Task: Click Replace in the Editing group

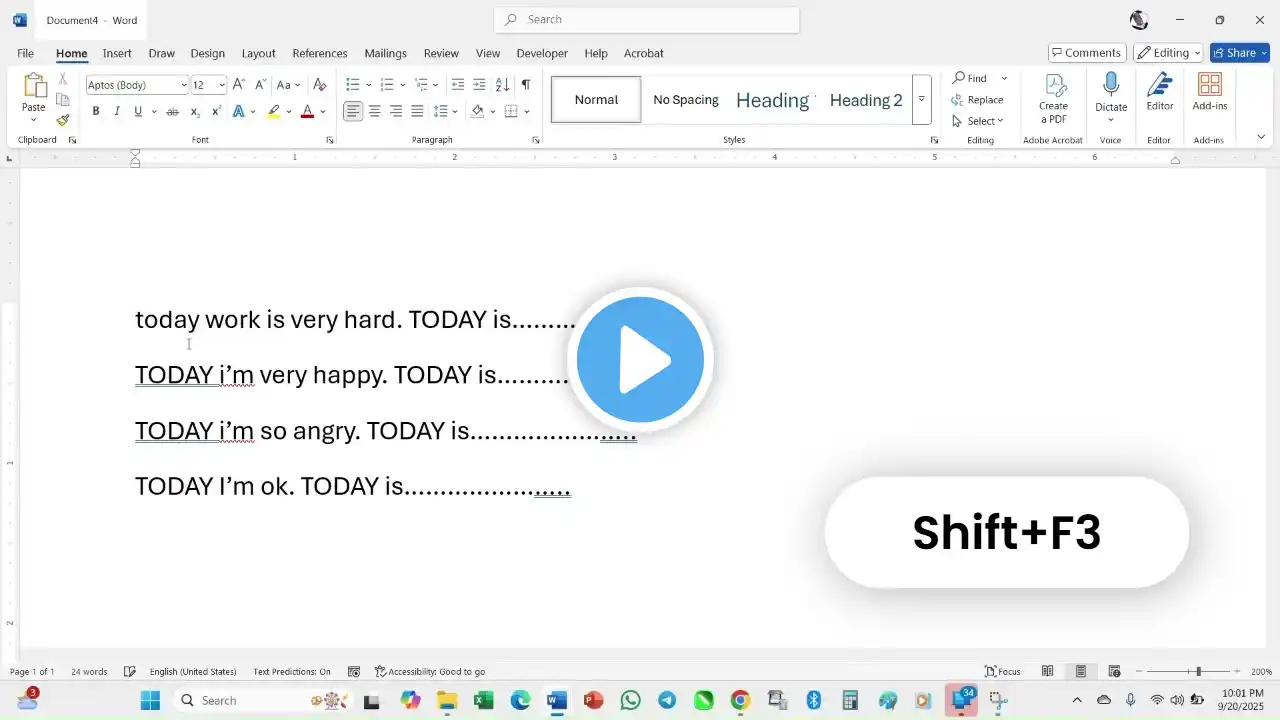Action: [x=978, y=100]
